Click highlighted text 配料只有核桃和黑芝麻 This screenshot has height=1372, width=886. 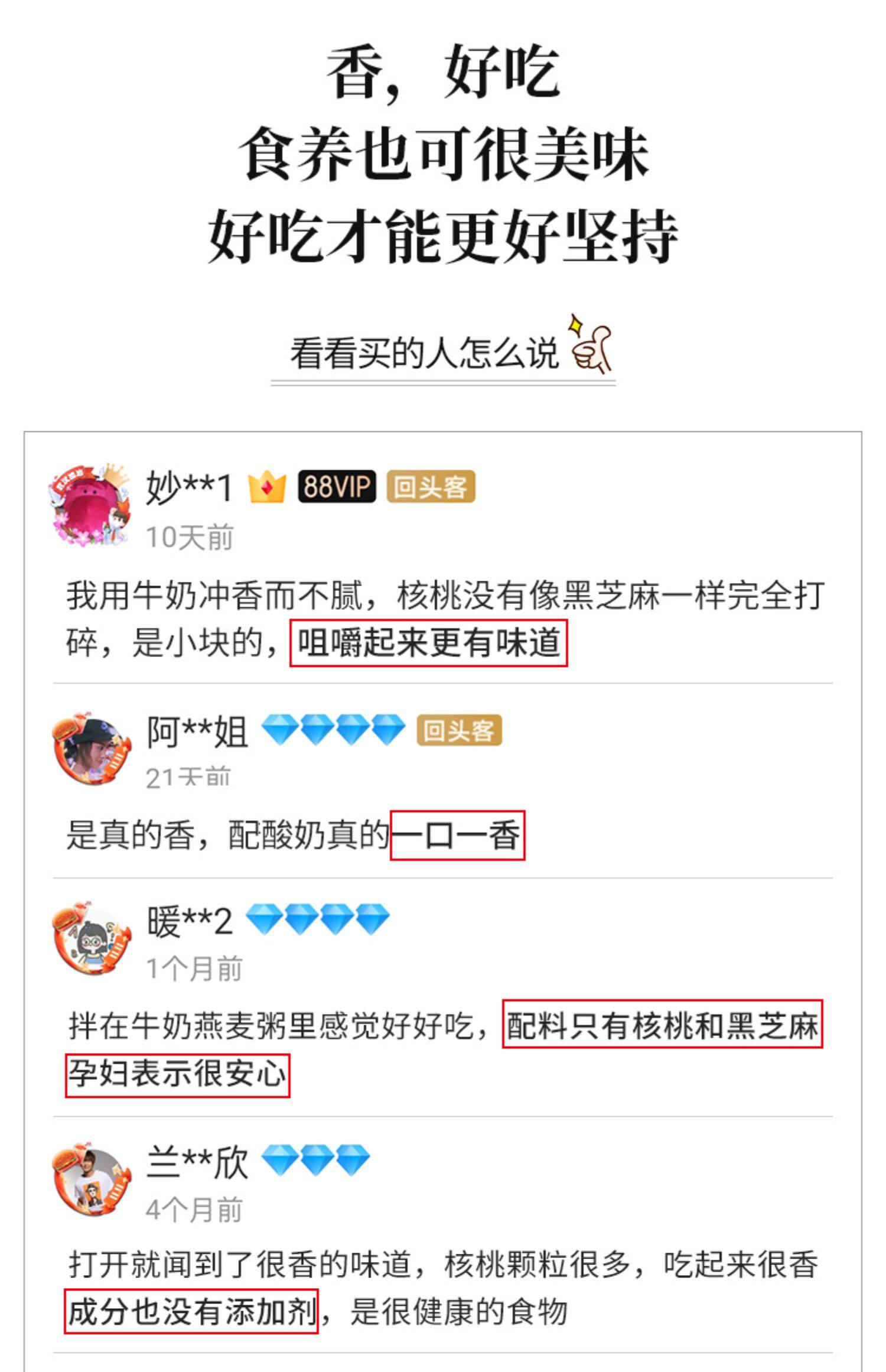(x=662, y=1025)
